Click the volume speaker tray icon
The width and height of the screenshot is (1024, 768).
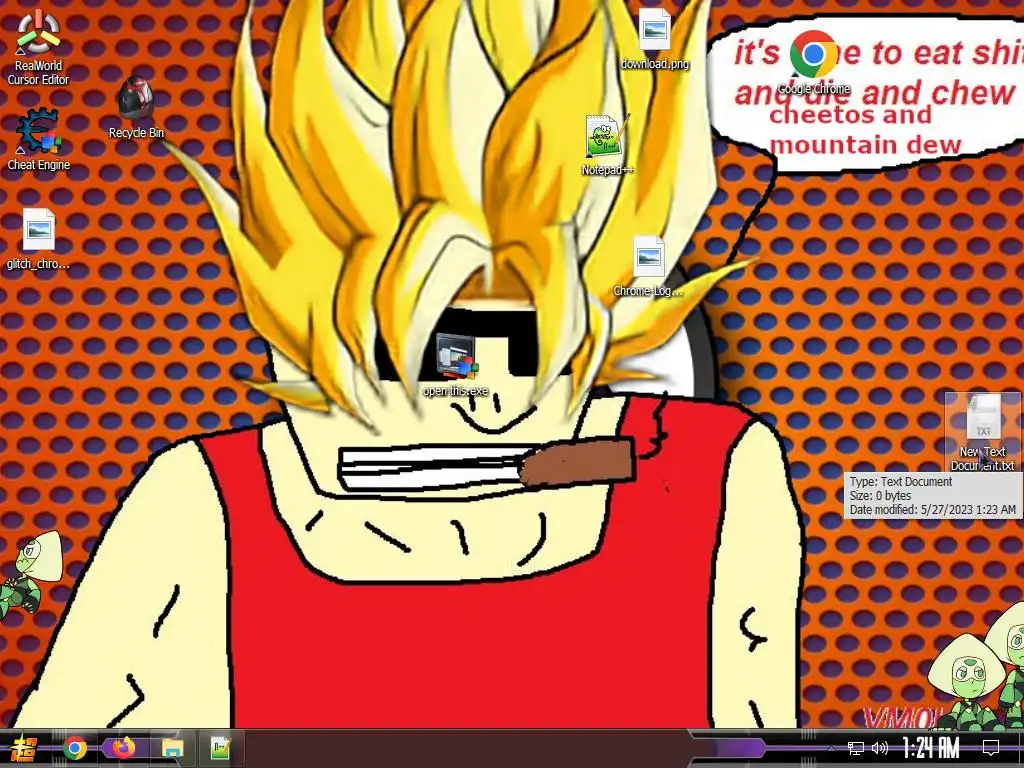coord(880,748)
